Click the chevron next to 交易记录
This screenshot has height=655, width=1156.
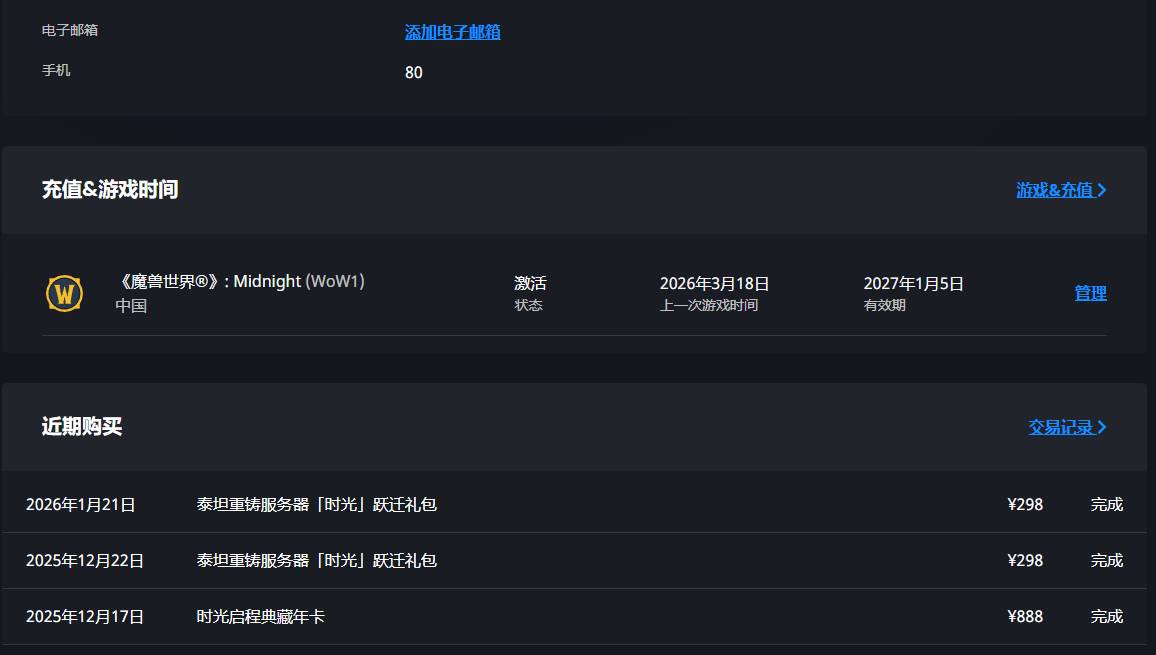(1101, 427)
